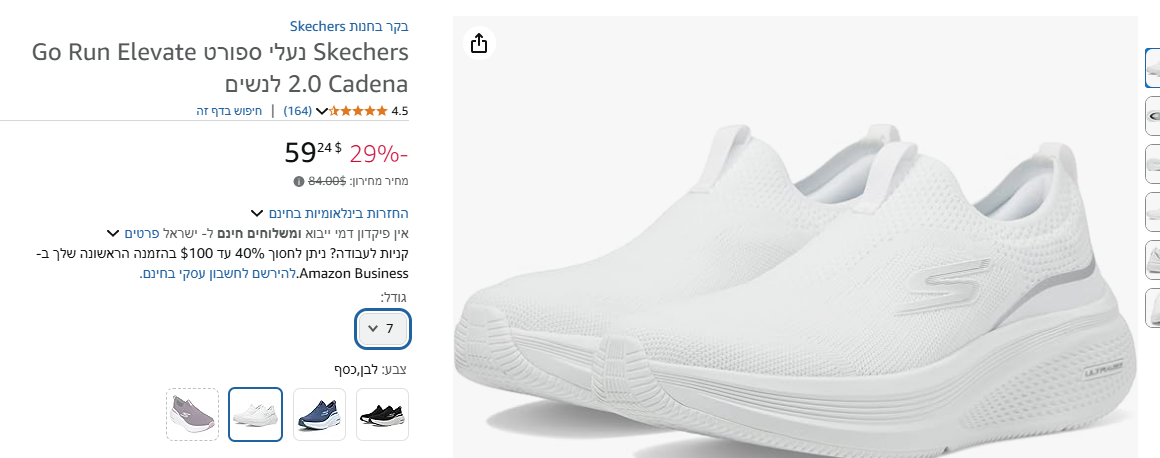
Task: Expand the rating breakdown chevron
Action: (322, 111)
